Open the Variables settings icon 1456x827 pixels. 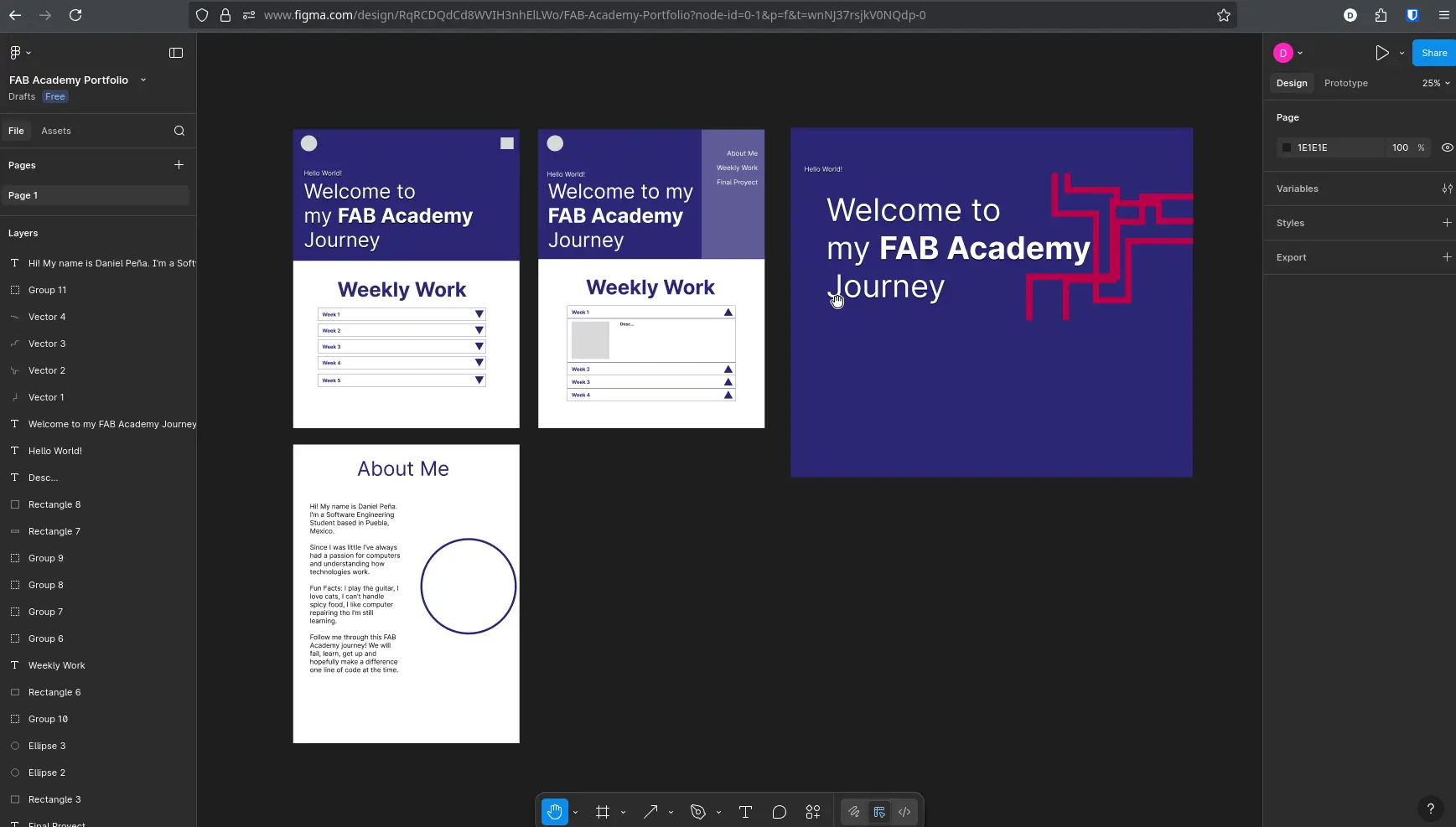point(1447,189)
